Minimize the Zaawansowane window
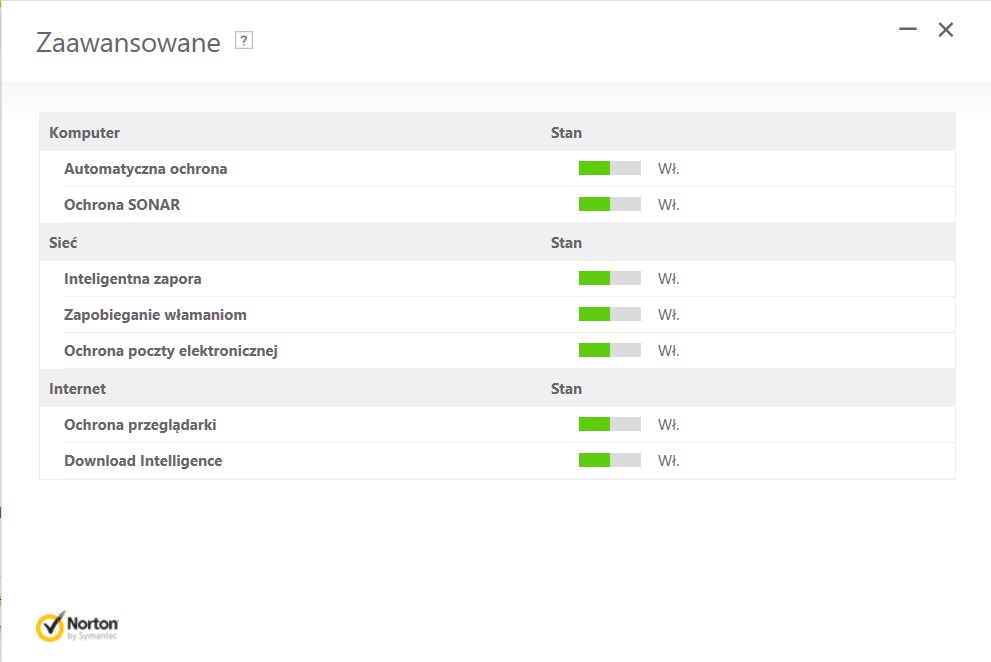The image size is (991, 662). tap(908, 30)
